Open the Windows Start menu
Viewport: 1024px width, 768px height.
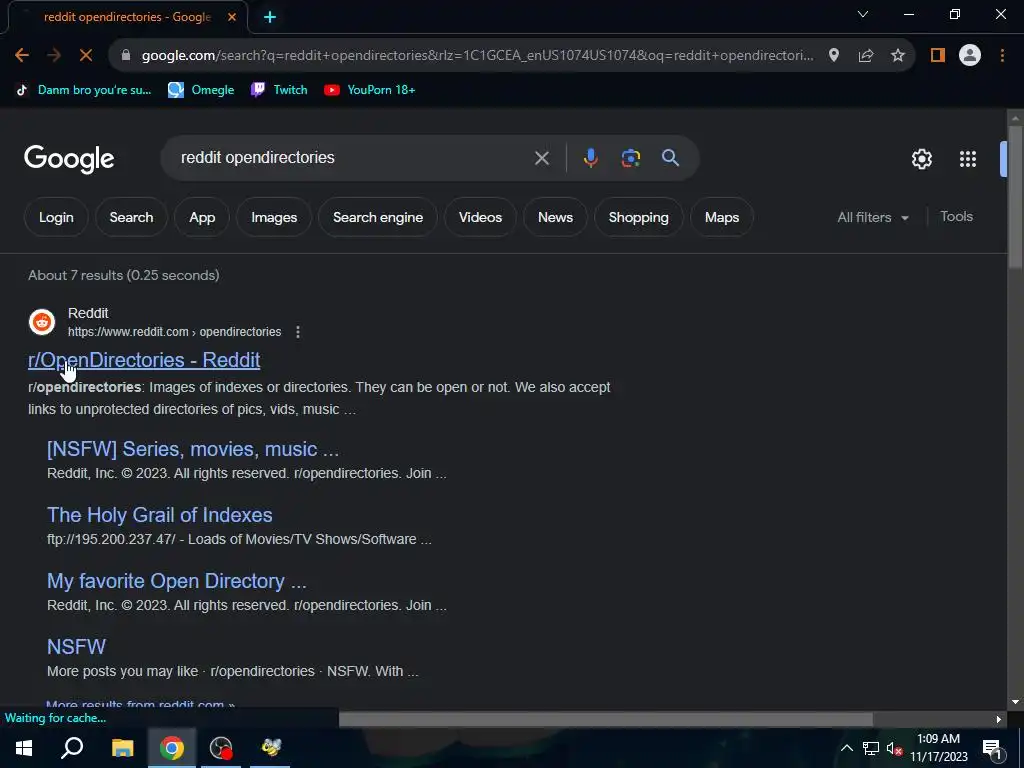click(24, 748)
